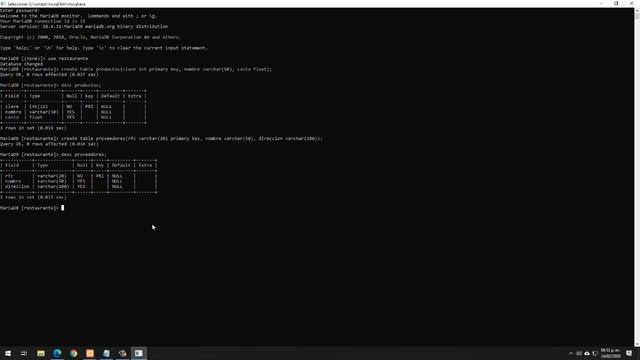Image resolution: width=640 pixels, height=360 pixels.
Task: Restore down the console window
Action: [x=616, y=3]
